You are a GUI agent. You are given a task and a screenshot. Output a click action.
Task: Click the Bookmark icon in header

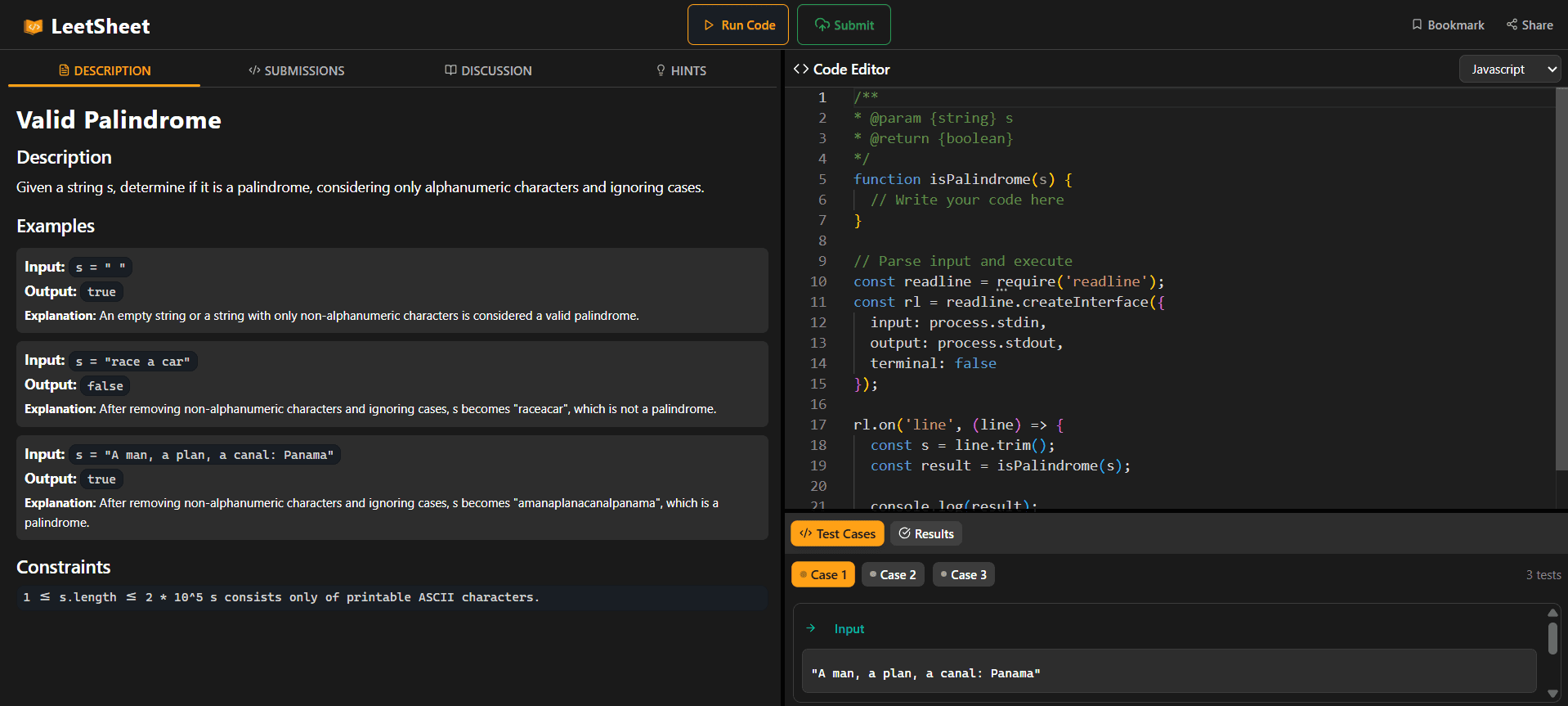pos(1417,25)
